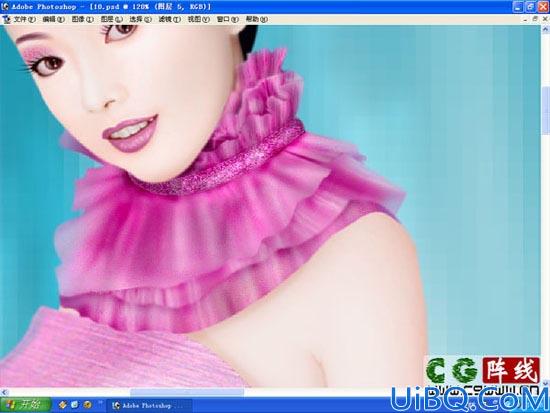Restore down the Adobe Photoshop window
This screenshot has width=550, height=413.
point(531,7)
